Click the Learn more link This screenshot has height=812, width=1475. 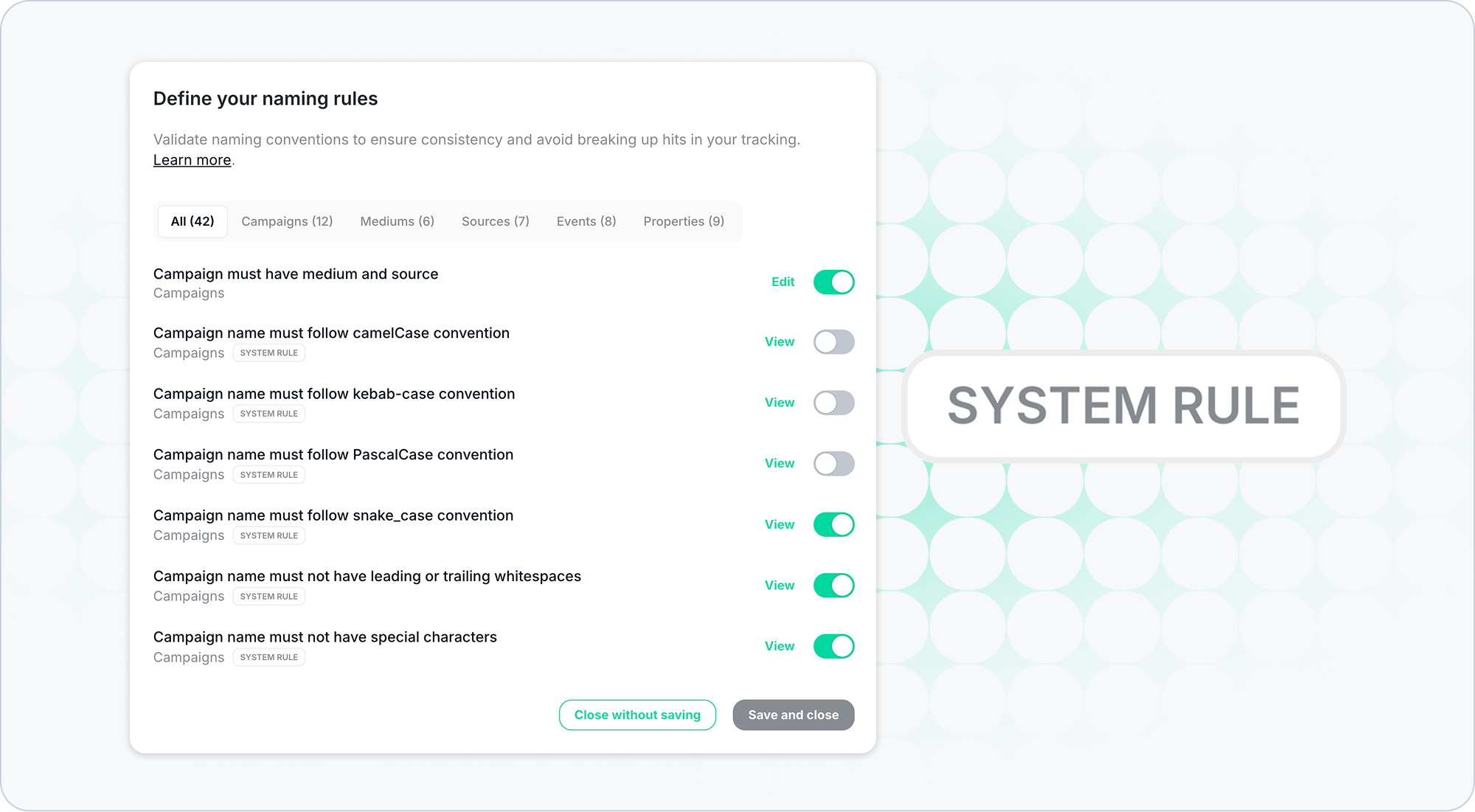pos(192,160)
